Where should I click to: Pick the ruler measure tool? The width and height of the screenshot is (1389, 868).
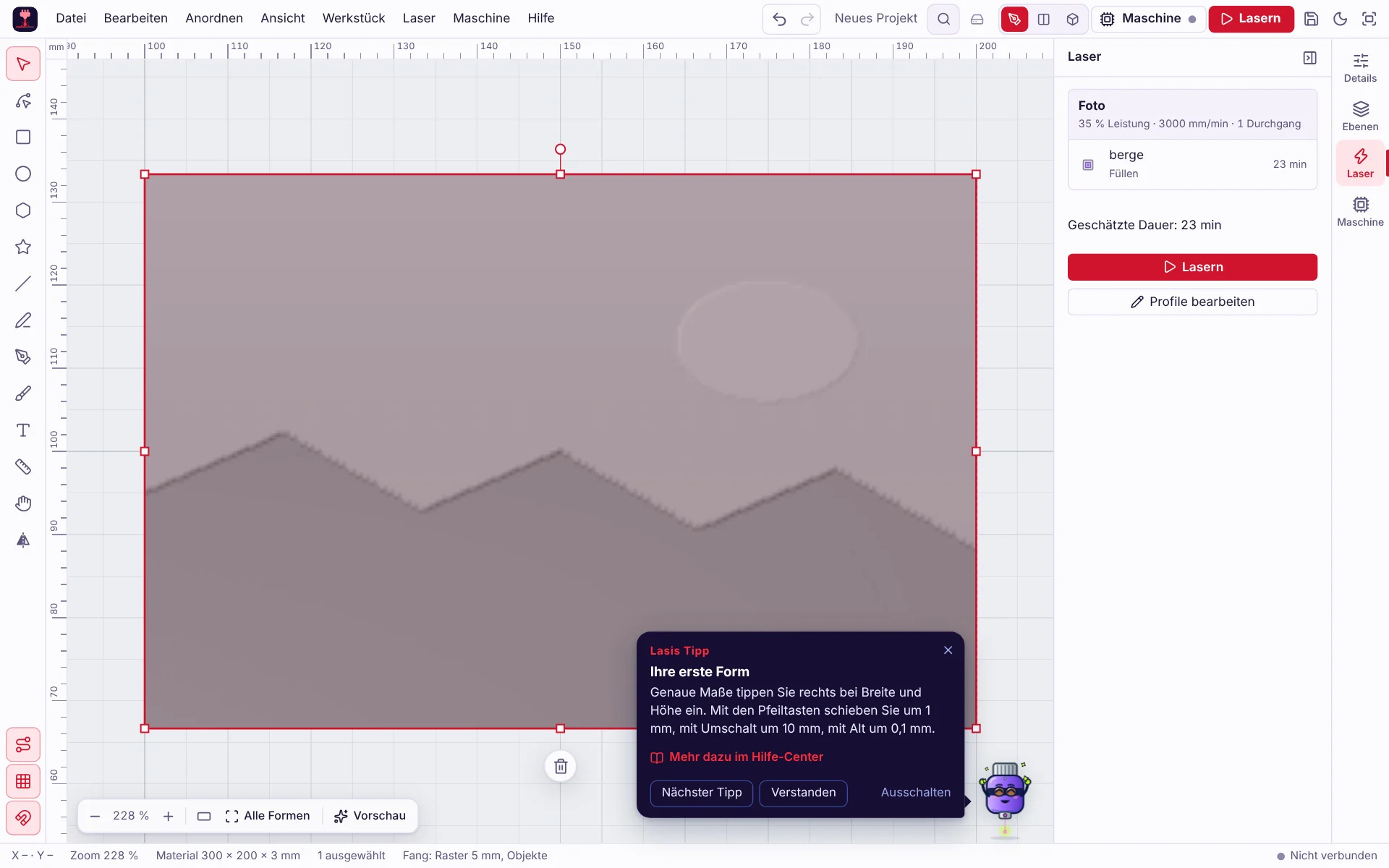(23, 467)
